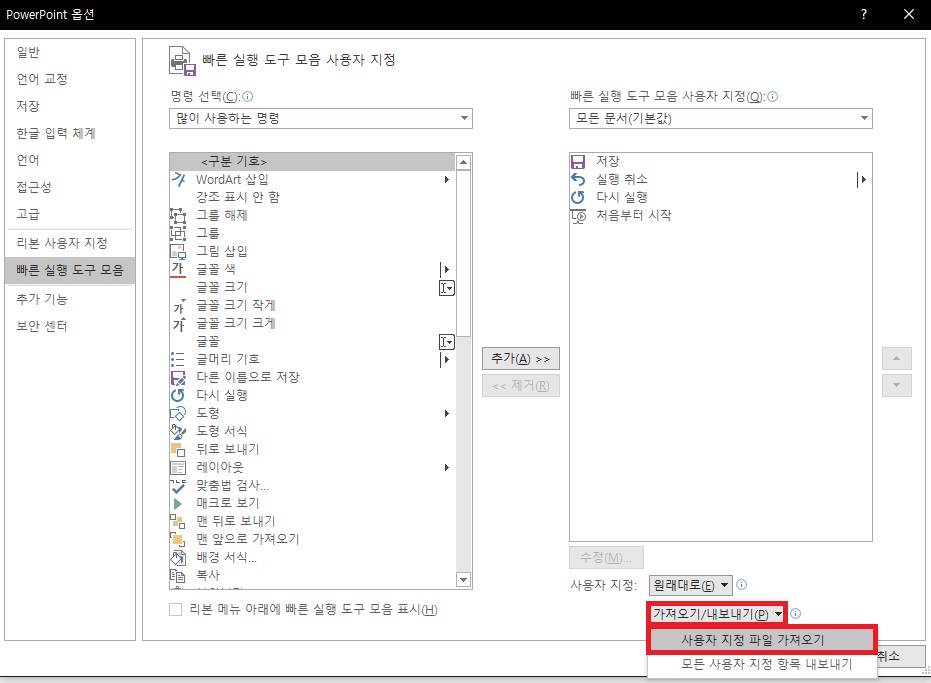Select the 그림 삽입 icon
Viewport: 931px width, 683px height.
click(x=178, y=251)
